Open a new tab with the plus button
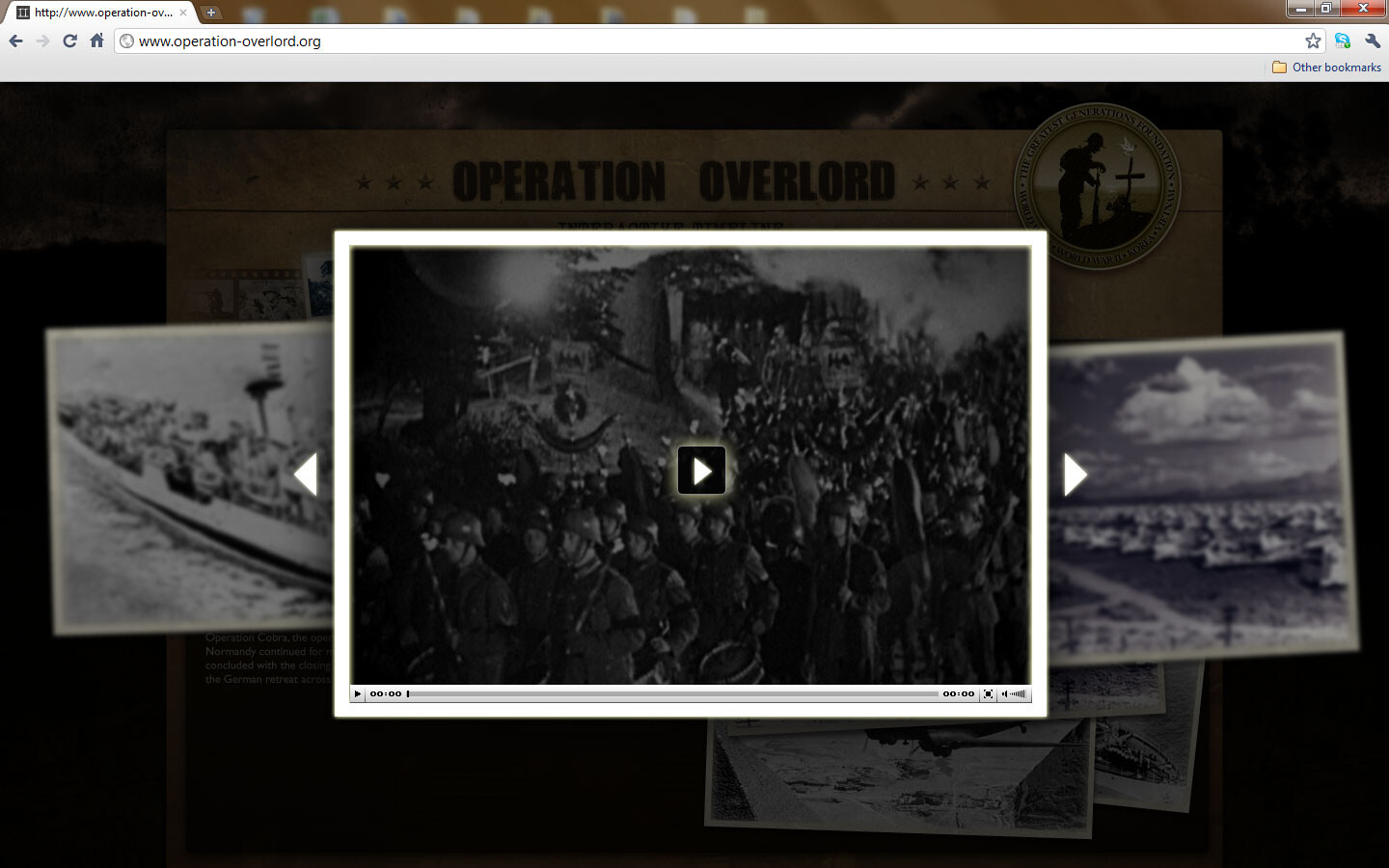 211,13
